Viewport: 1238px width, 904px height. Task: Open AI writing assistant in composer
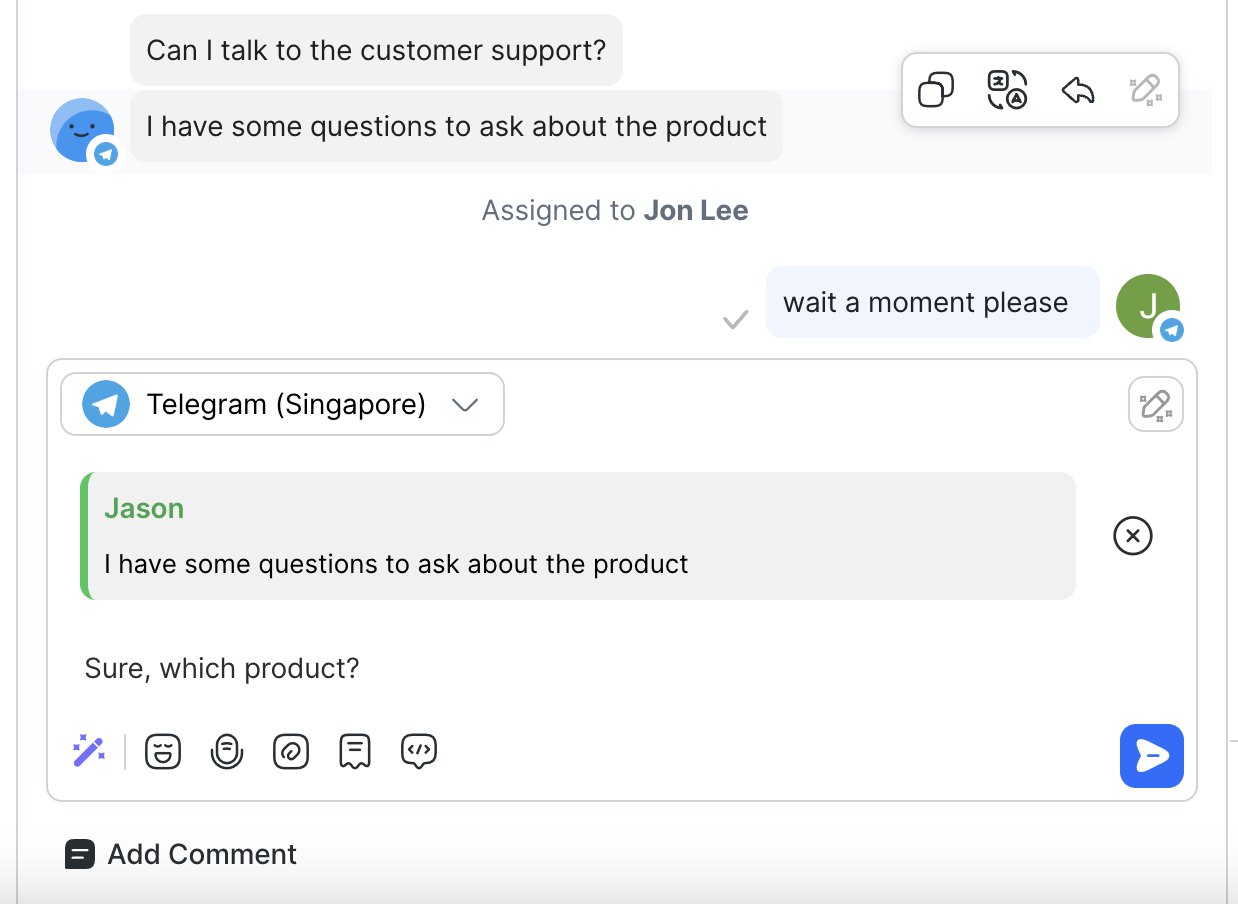[88, 751]
